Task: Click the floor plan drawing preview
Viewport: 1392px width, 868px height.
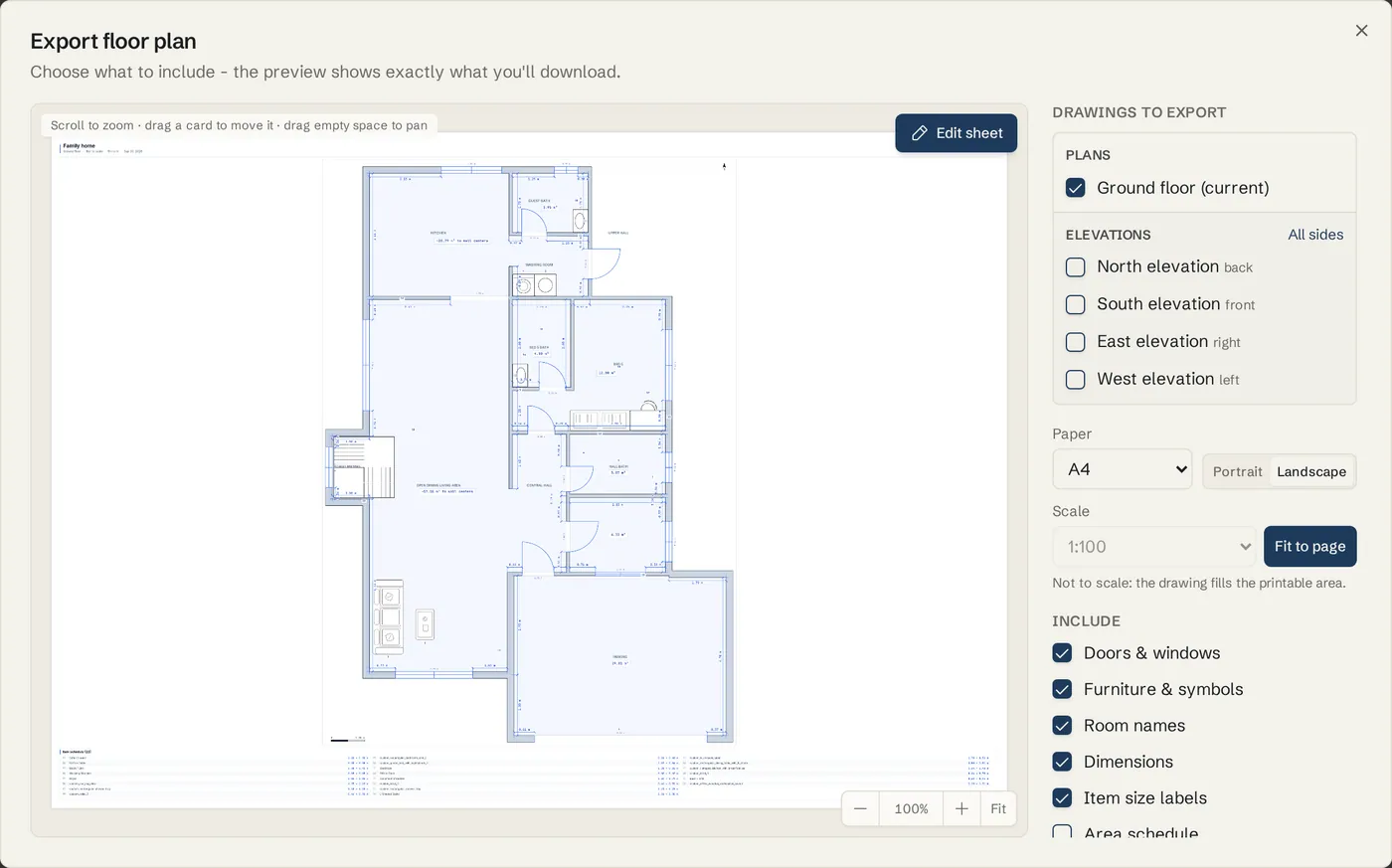Action: [x=529, y=452]
